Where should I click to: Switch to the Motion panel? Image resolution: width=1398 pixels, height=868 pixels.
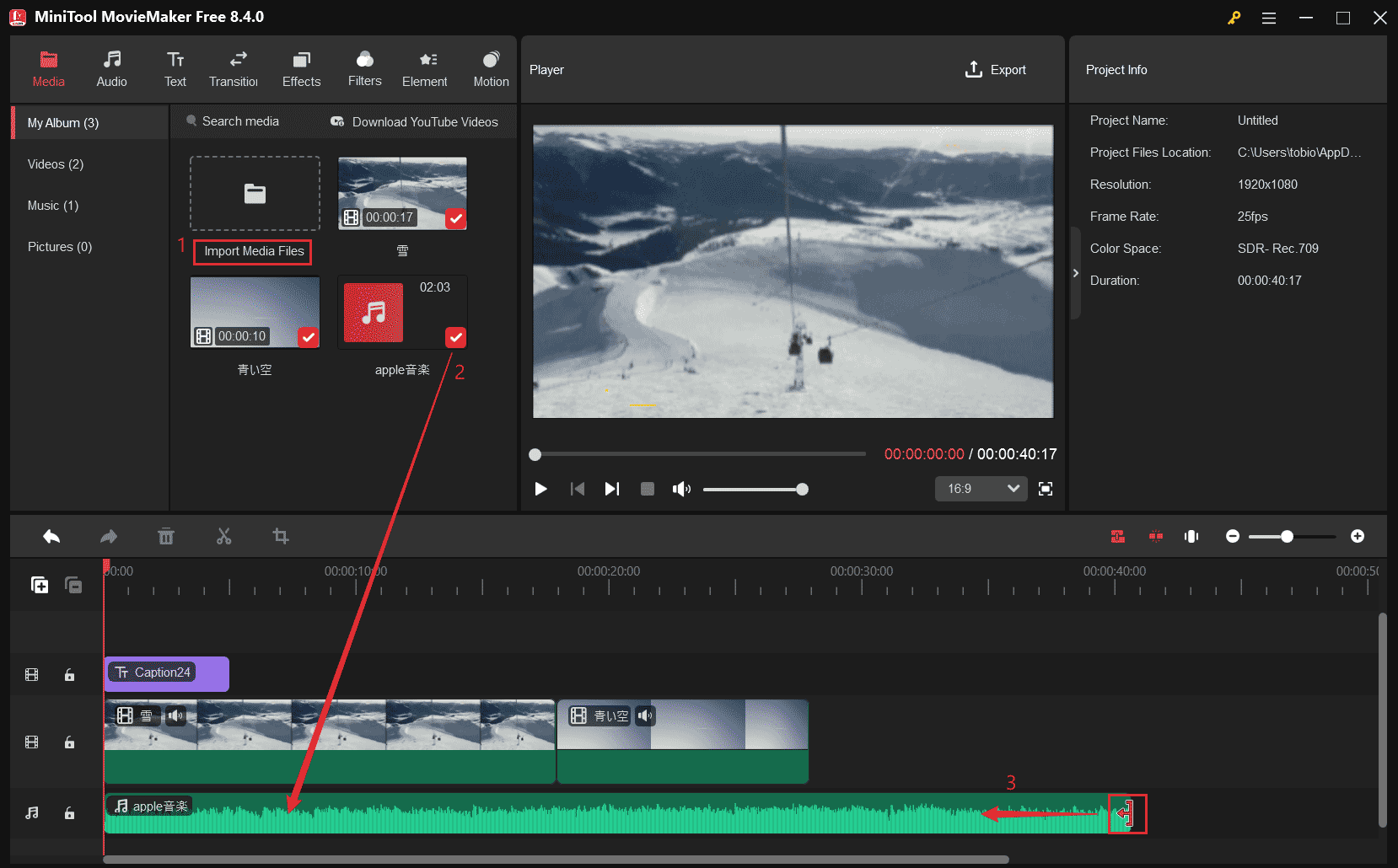pos(491,67)
